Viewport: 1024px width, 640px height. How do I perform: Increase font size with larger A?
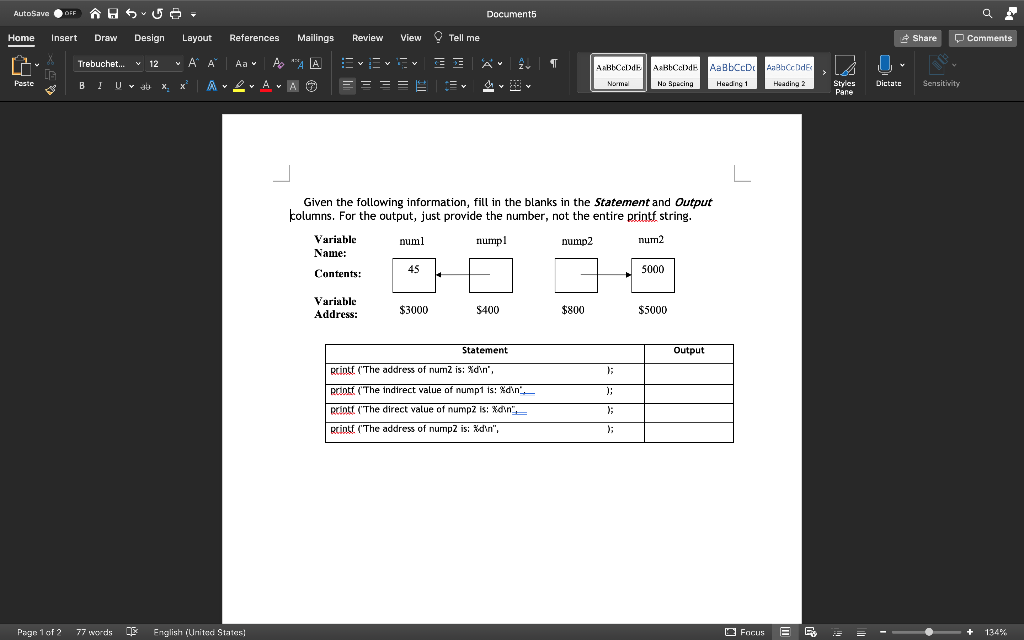(x=193, y=63)
